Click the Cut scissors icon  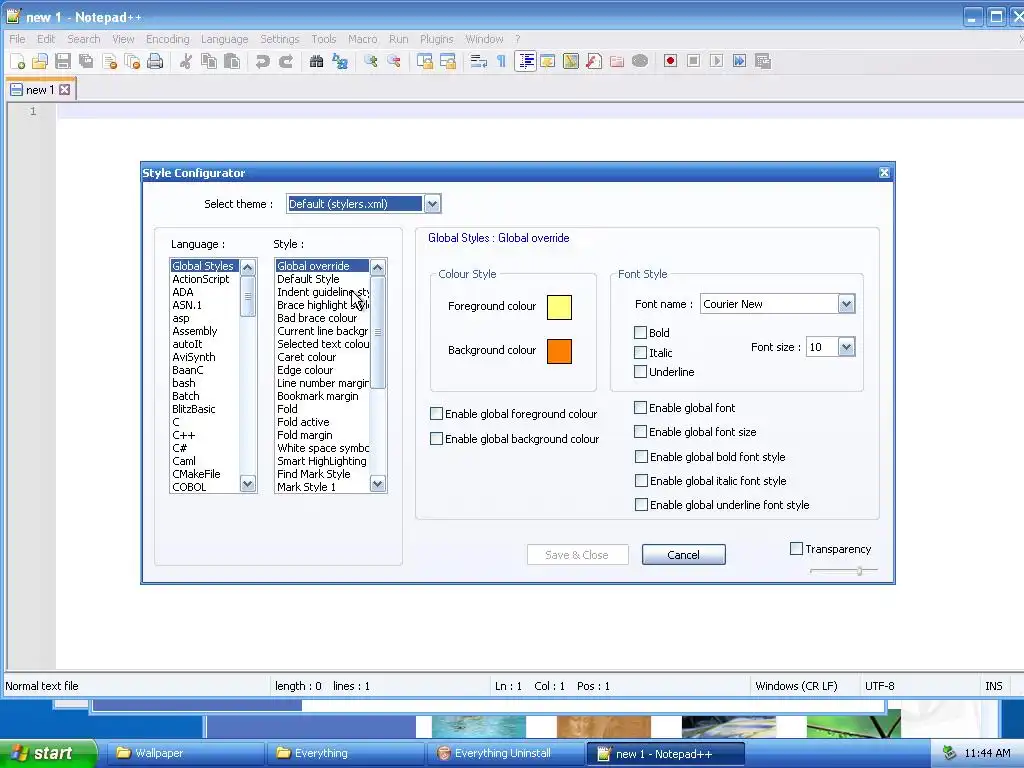tap(186, 61)
